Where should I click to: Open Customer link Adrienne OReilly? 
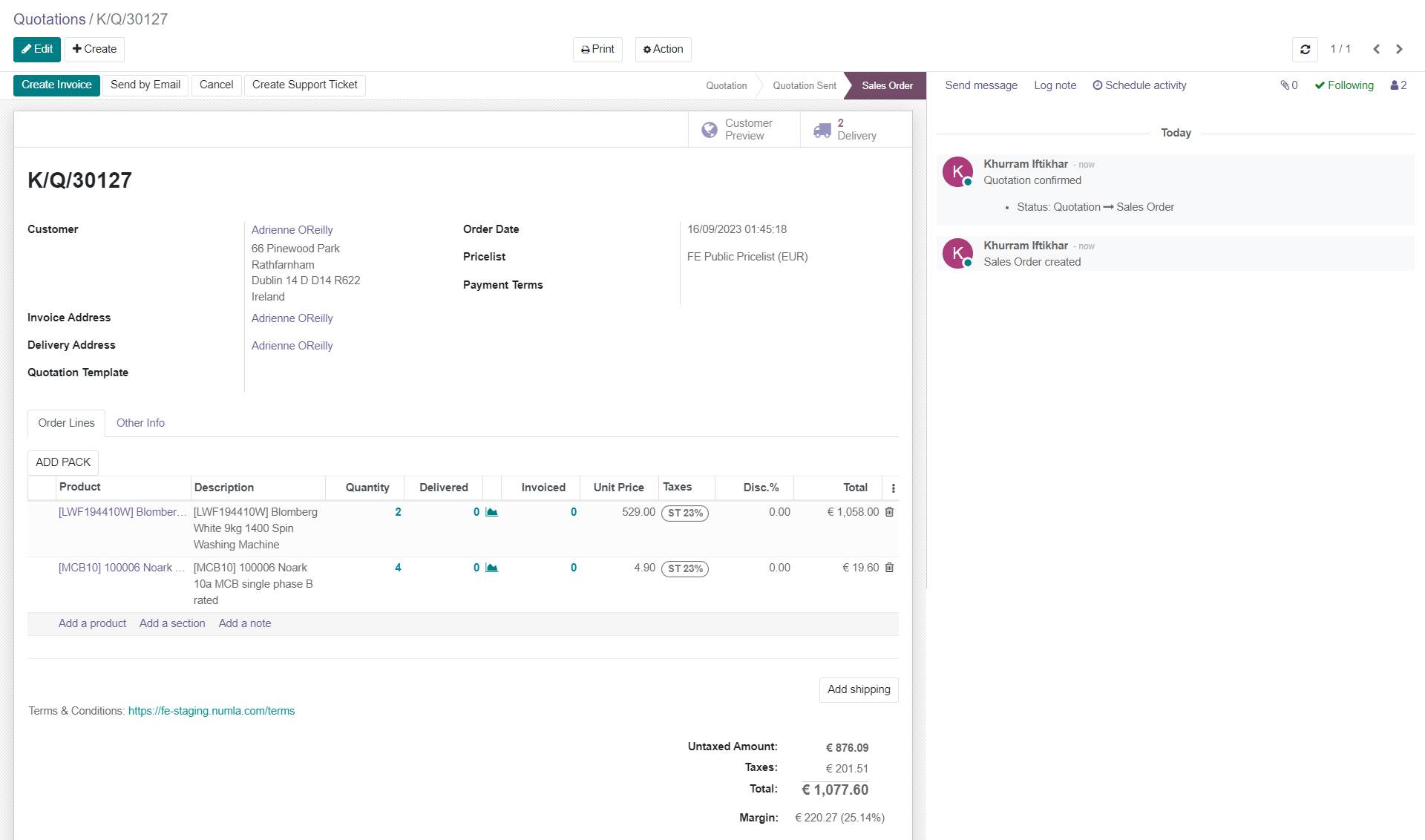(292, 230)
